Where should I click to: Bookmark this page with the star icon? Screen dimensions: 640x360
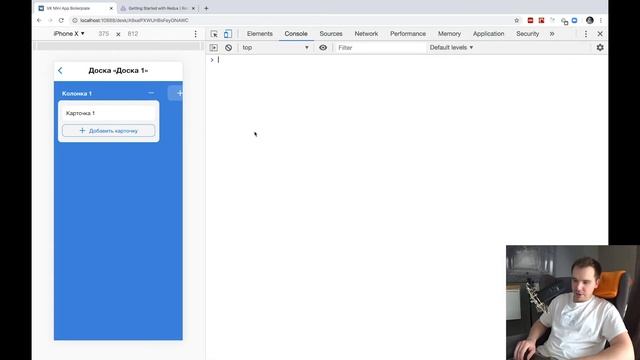coord(517,20)
